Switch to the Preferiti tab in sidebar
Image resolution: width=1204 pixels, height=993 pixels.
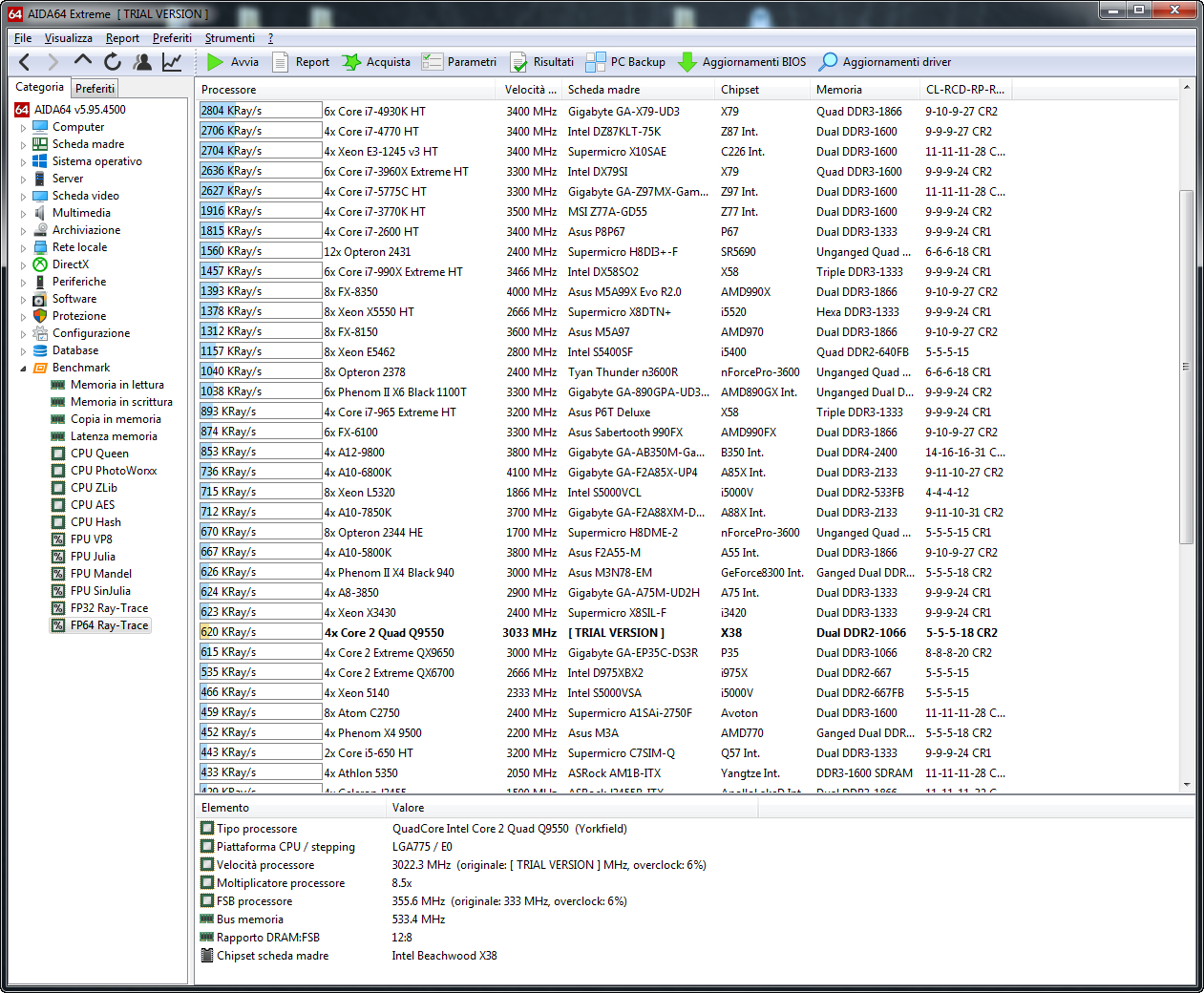(x=95, y=88)
